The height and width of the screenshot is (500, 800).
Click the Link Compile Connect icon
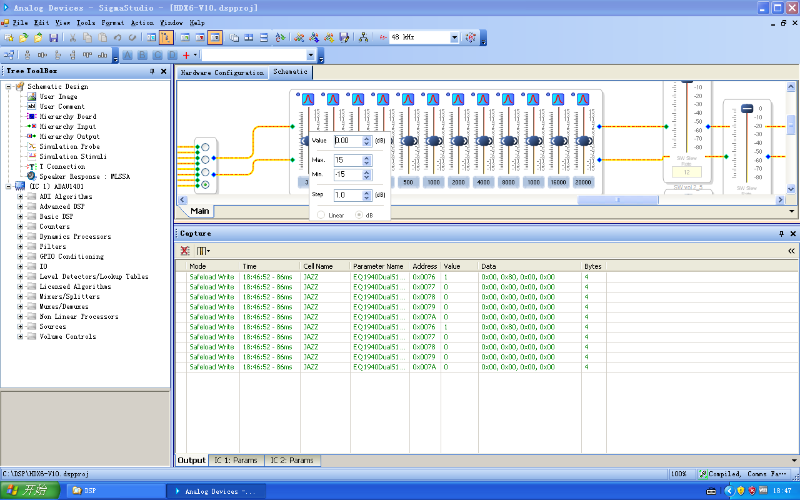tap(299, 37)
